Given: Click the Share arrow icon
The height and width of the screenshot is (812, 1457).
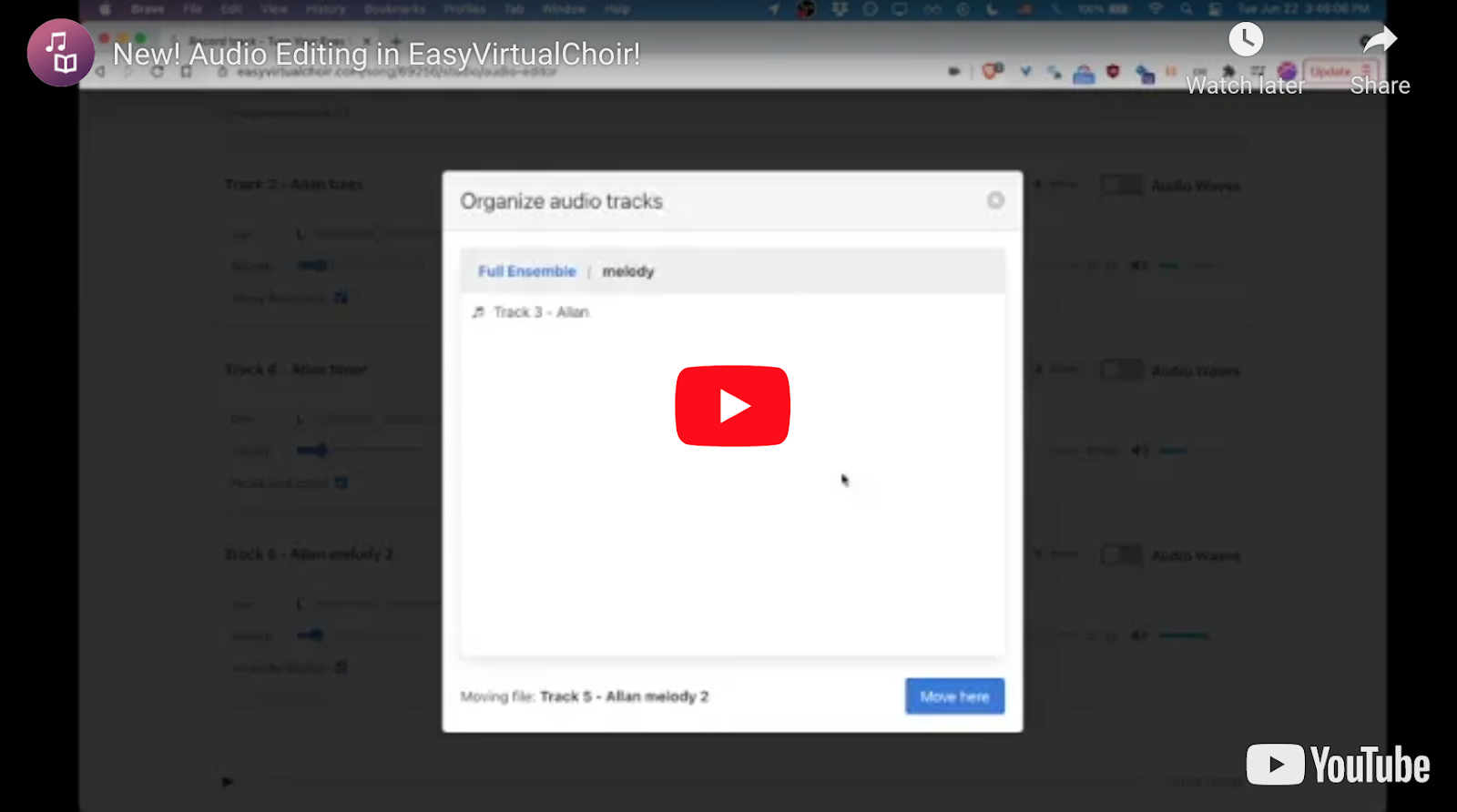Looking at the screenshot, I should (x=1380, y=39).
